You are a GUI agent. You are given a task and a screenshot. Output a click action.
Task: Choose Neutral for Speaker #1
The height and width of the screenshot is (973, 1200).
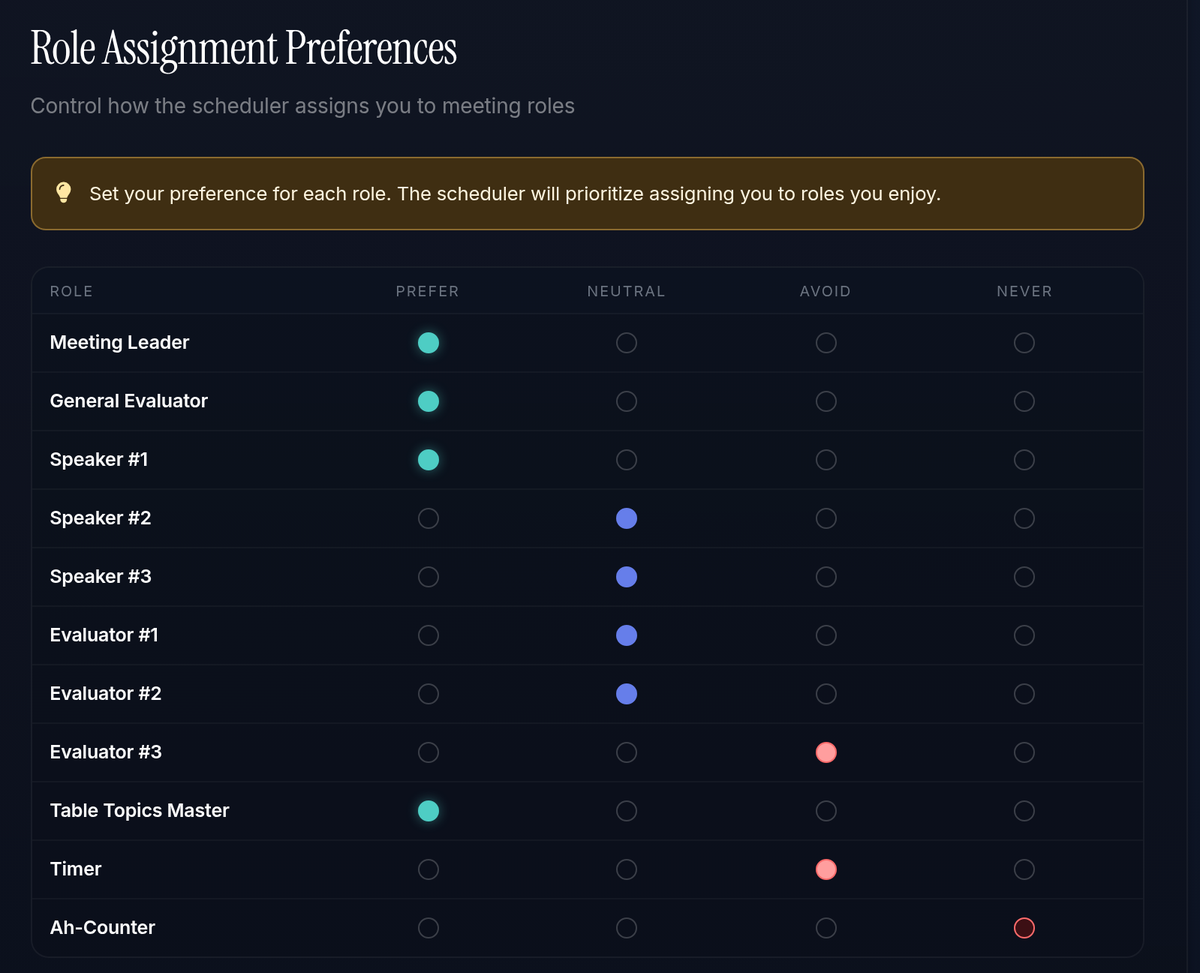626,460
